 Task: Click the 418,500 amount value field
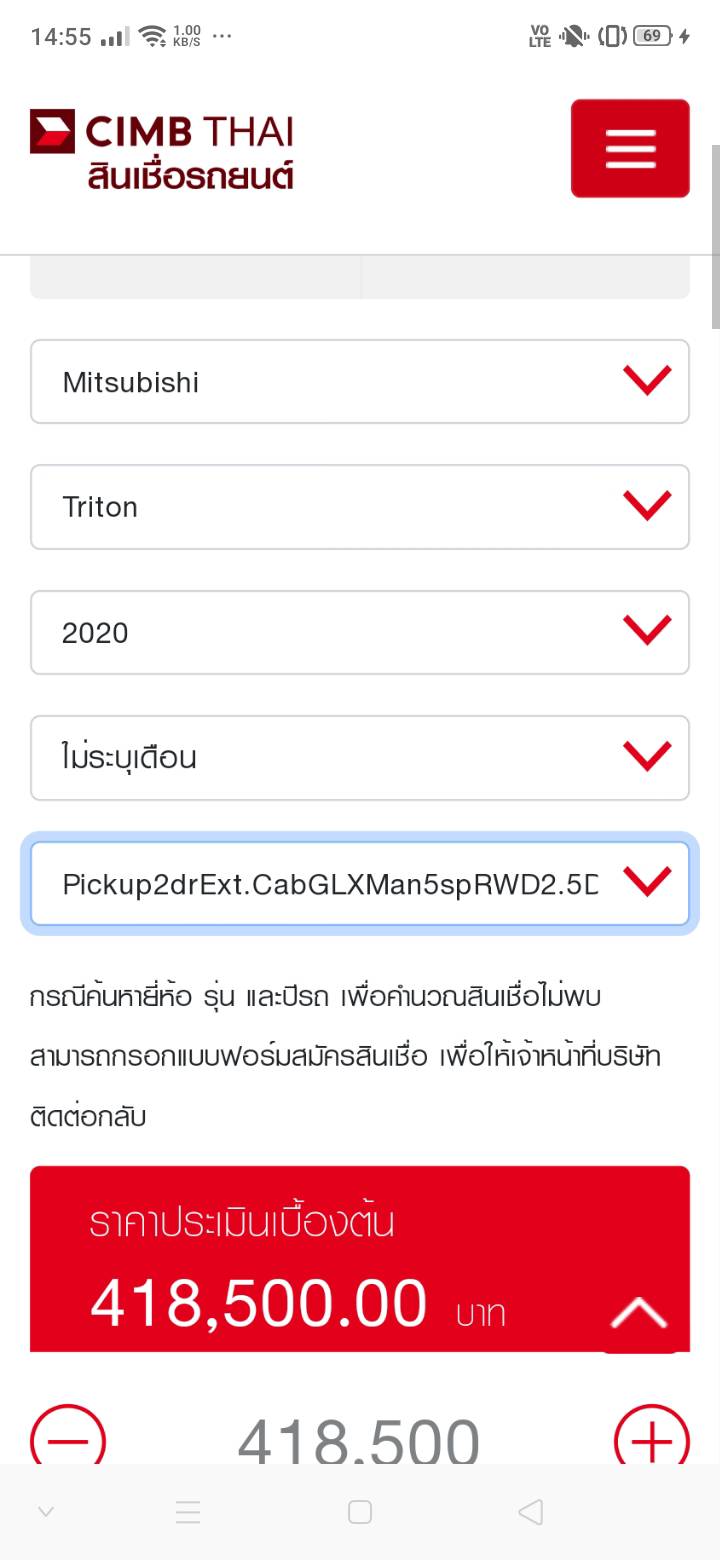pos(358,1440)
